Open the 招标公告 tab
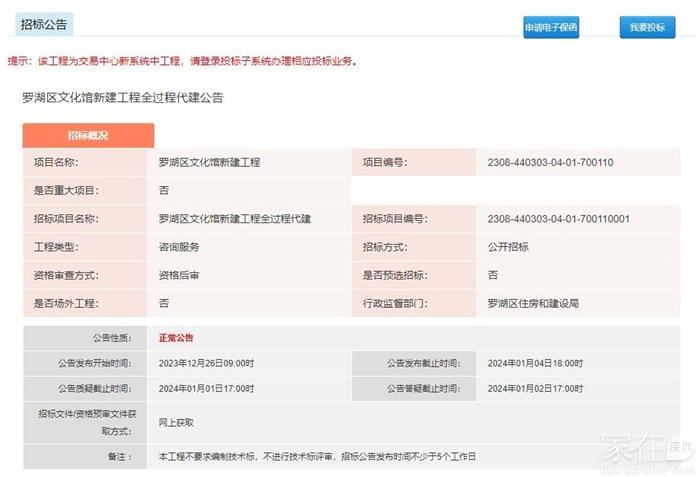700x477 pixels. coord(43,25)
